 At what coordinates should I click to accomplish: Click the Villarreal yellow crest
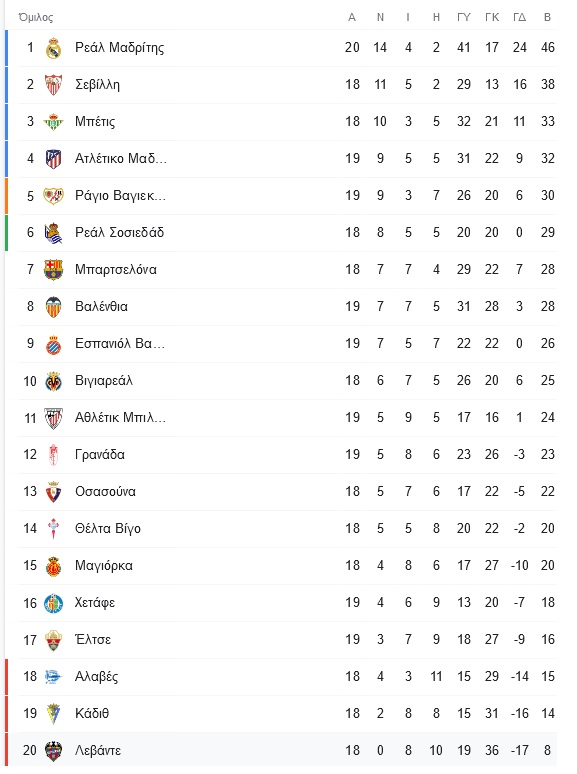[53, 381]
